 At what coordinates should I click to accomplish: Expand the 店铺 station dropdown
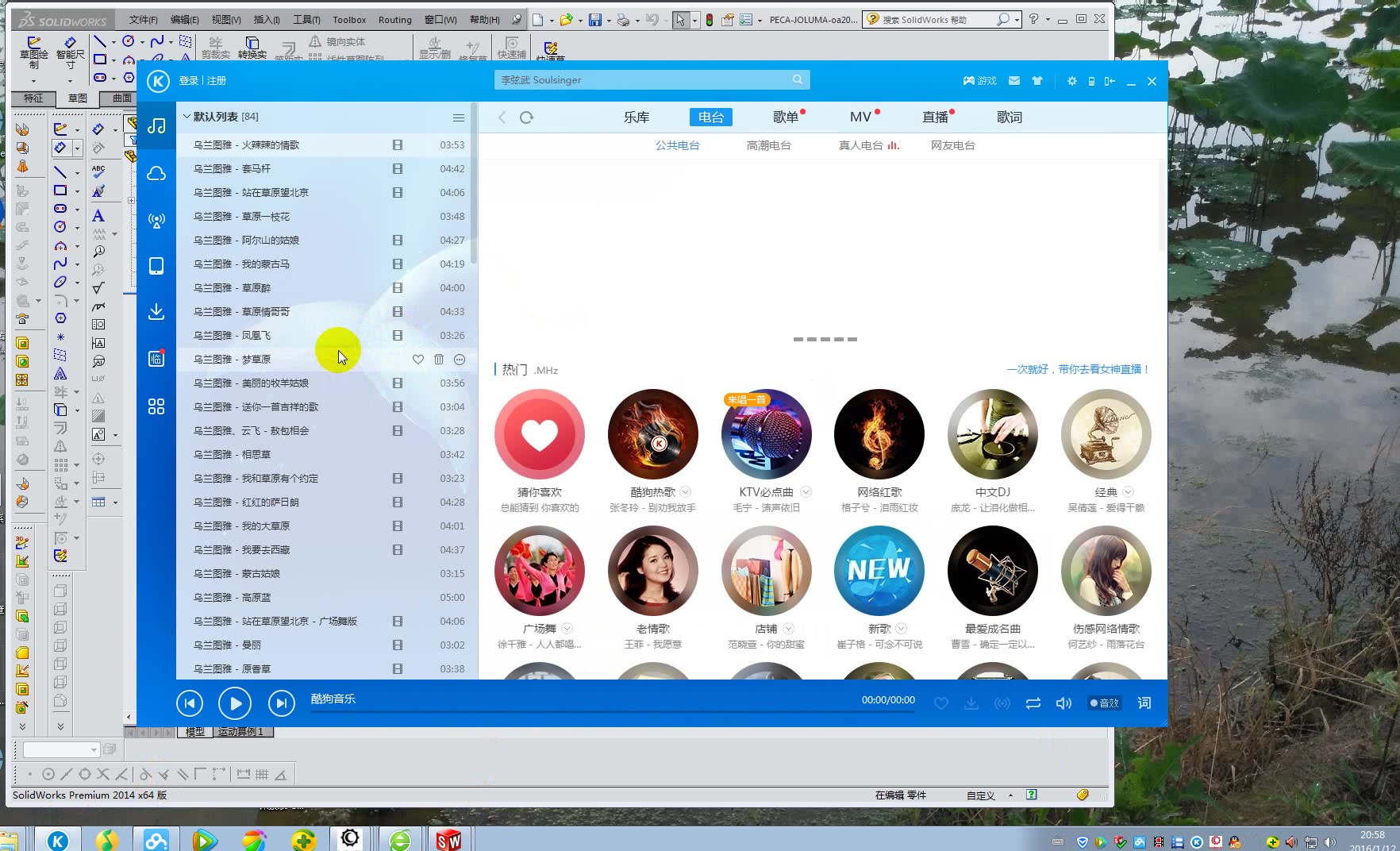tap(789, 629)
